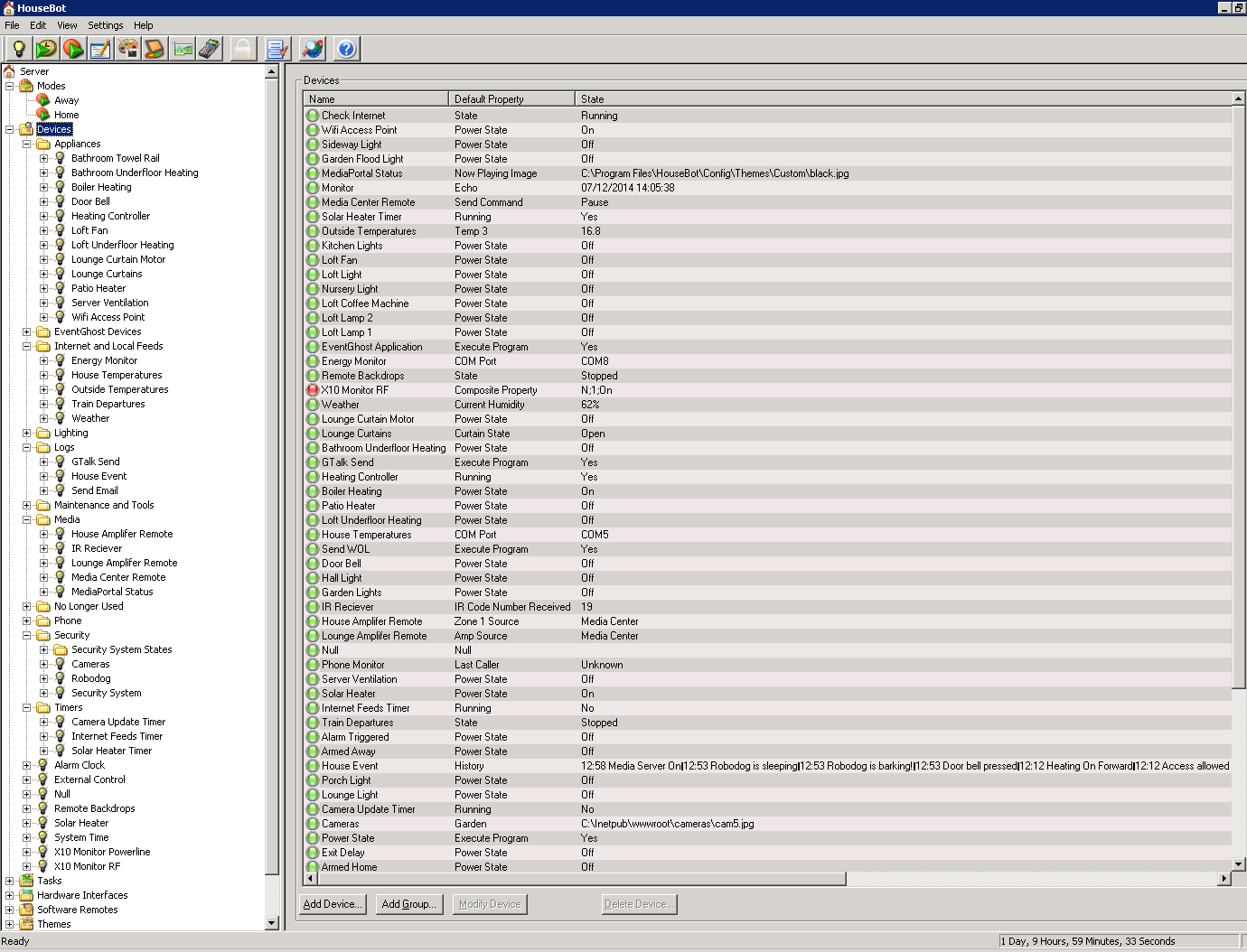Click the clock with green arrow toolbar icon
Screen dimensions: 1247x952
(45, 49)
